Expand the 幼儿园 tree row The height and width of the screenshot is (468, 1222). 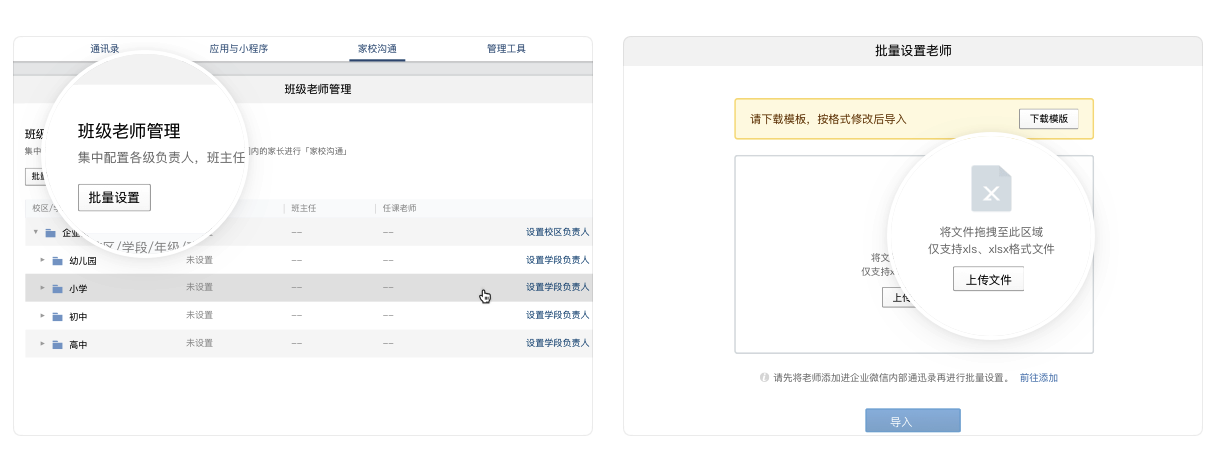coord(43,260)
